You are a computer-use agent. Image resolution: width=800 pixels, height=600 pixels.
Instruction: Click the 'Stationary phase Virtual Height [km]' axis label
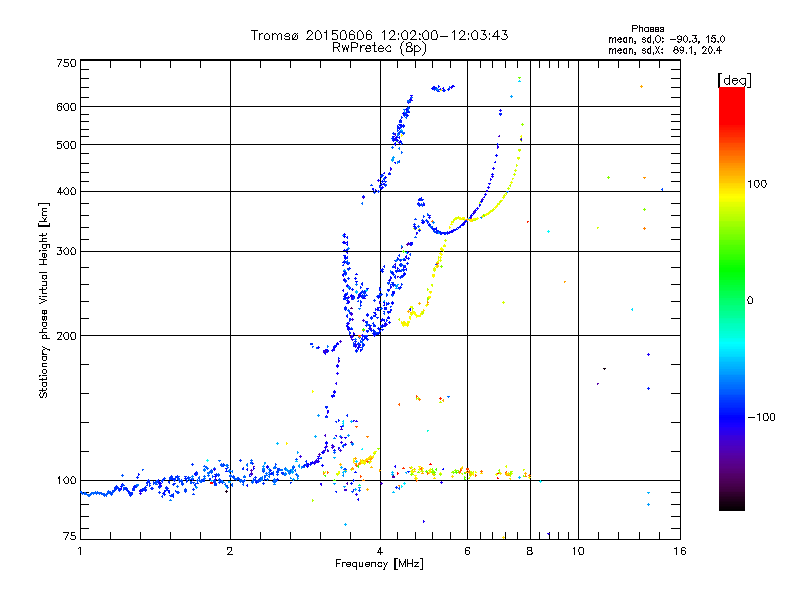click(43, 300)
